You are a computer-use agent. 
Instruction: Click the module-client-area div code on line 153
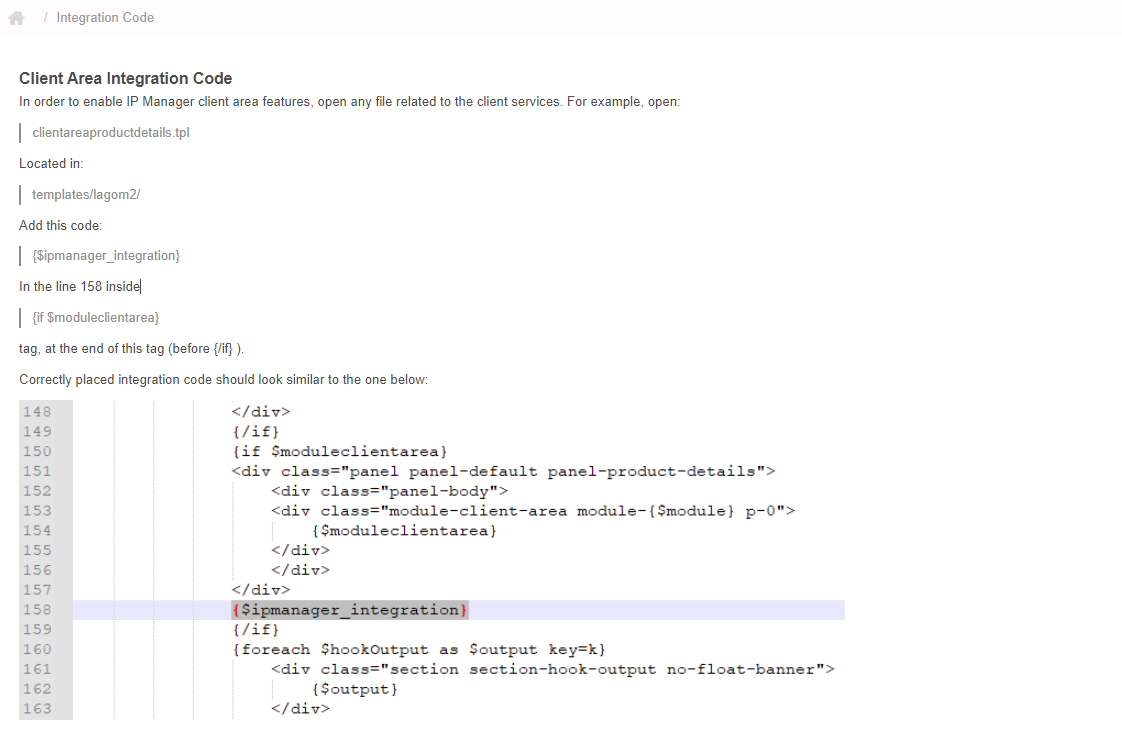coord(533,511)
